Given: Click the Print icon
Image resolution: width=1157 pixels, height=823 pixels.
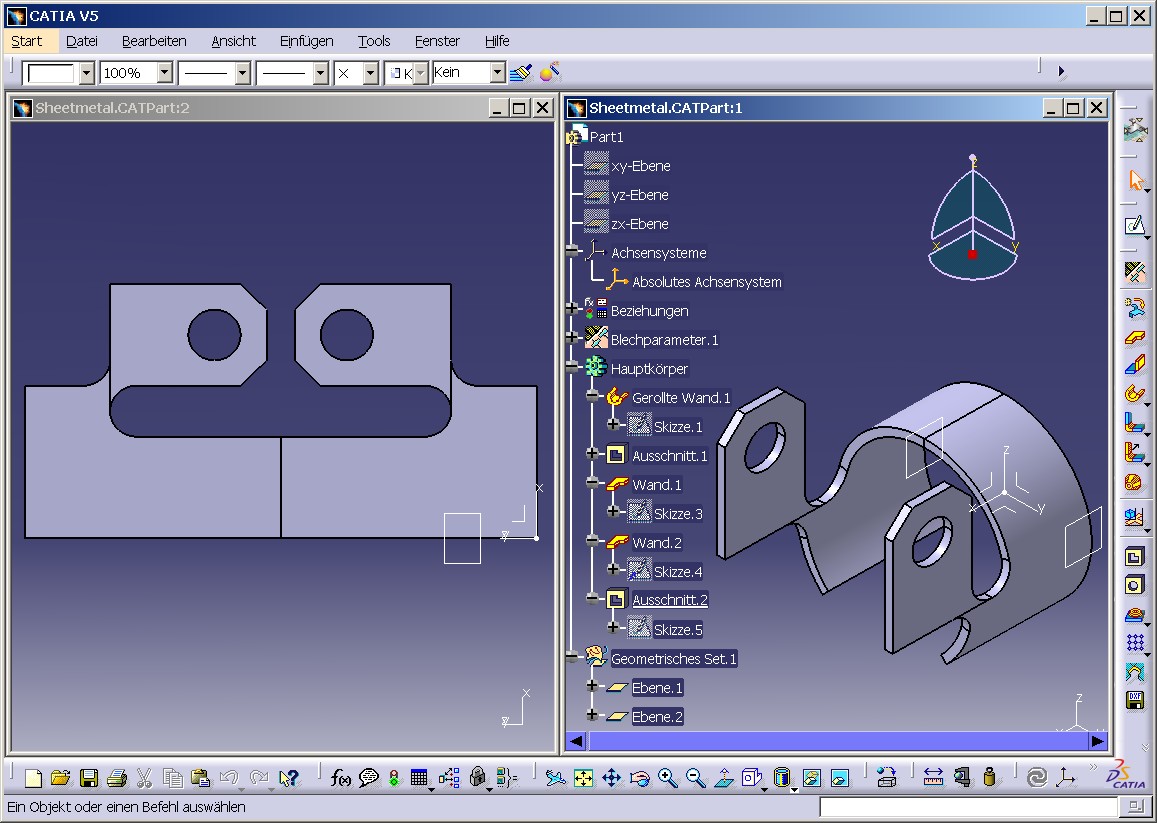Looking at the screenshot, I should click(x=117, y=777).
